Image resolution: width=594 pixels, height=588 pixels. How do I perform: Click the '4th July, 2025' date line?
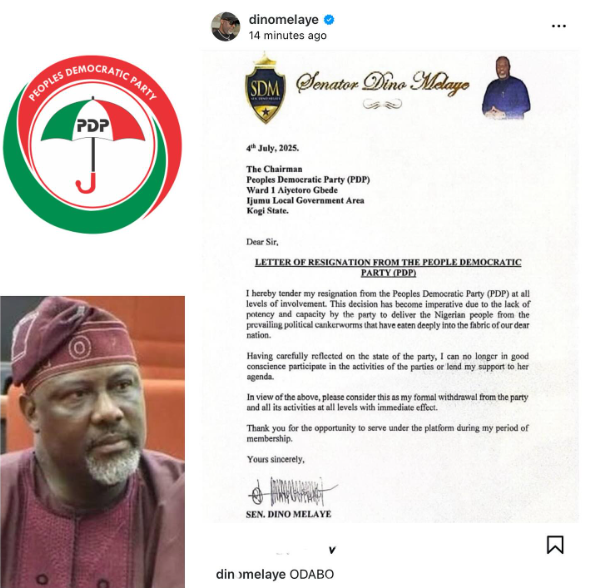pos(272,148)
